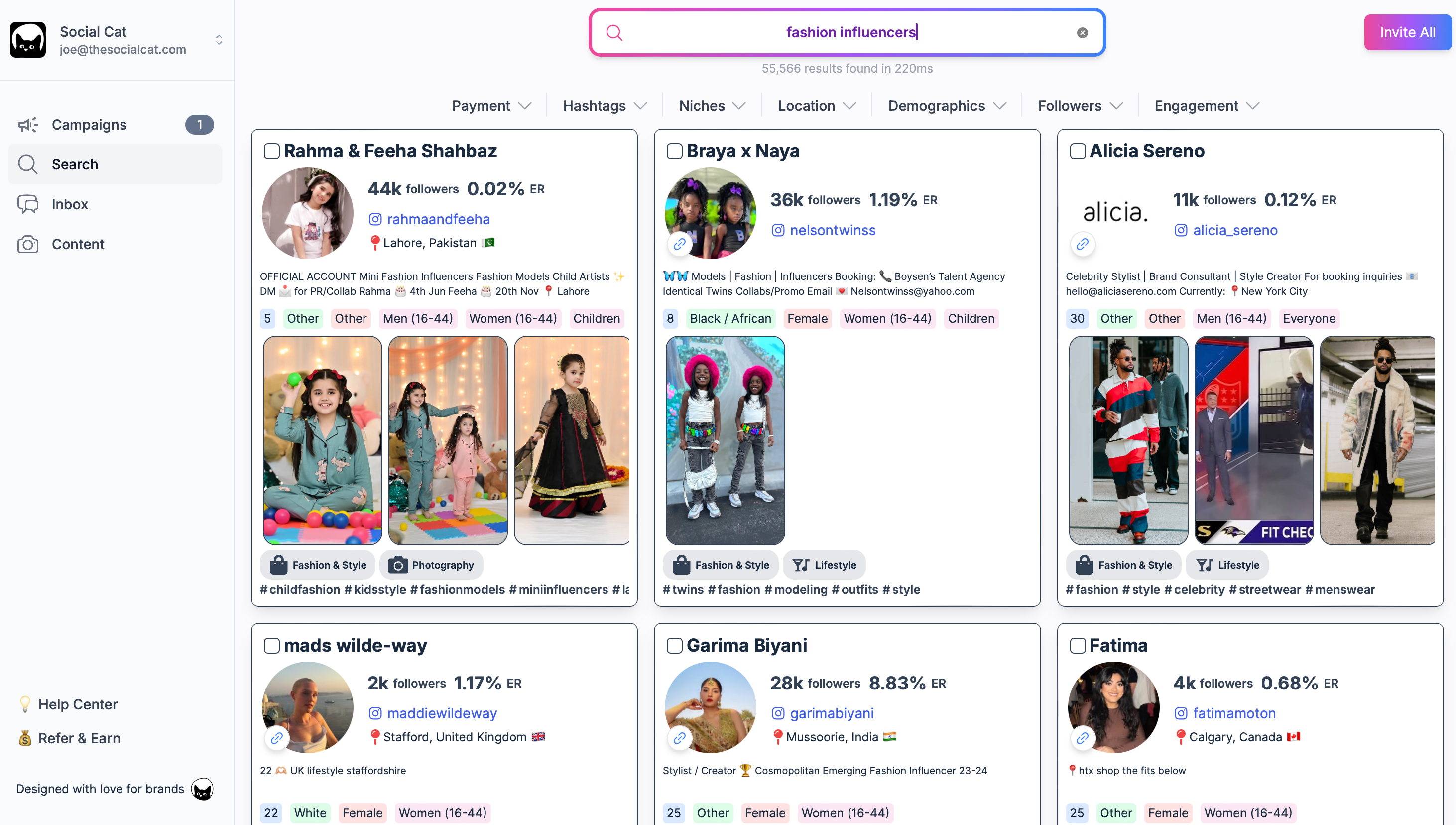Click the fashion influencers search field
This screenshot has height=825, width=1456.
coord(847,33)
